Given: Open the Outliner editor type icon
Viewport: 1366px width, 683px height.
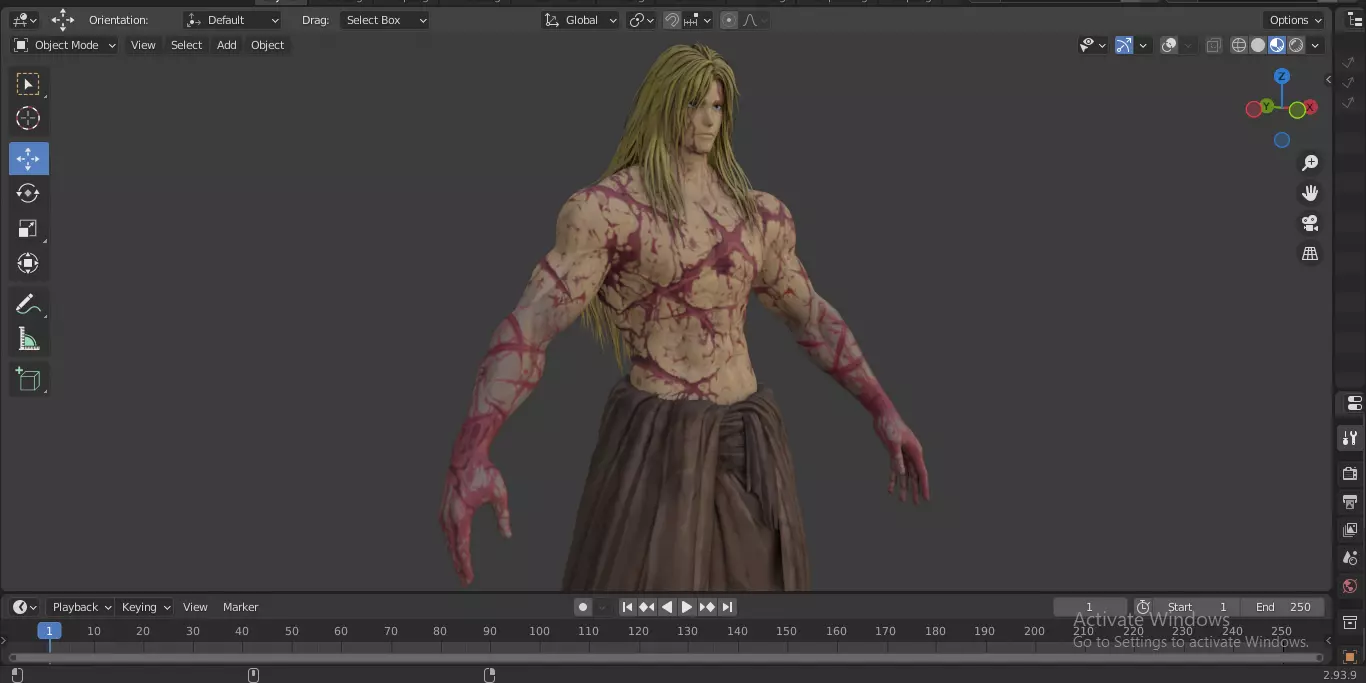Looking at the screenshot, I should point(1355,20).
